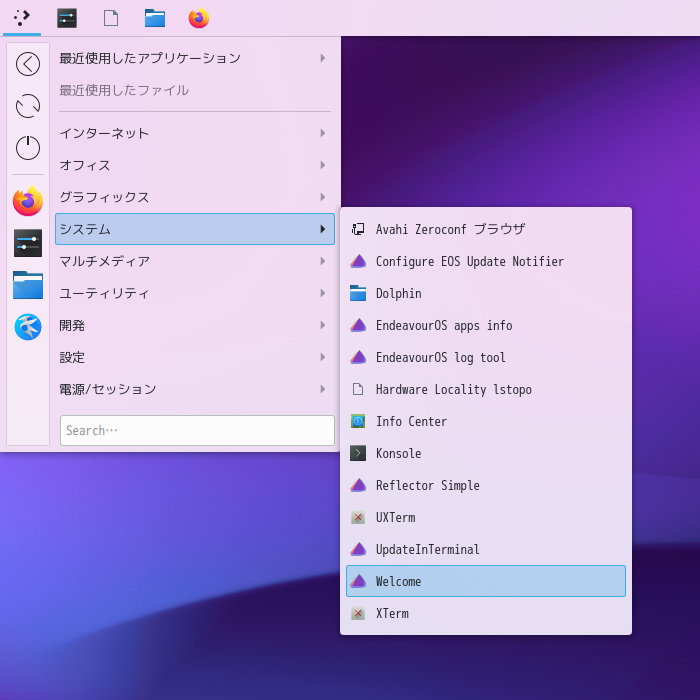
Task: Click the EndeavourOS log tool icon
Action: click(x=358, y=357)
